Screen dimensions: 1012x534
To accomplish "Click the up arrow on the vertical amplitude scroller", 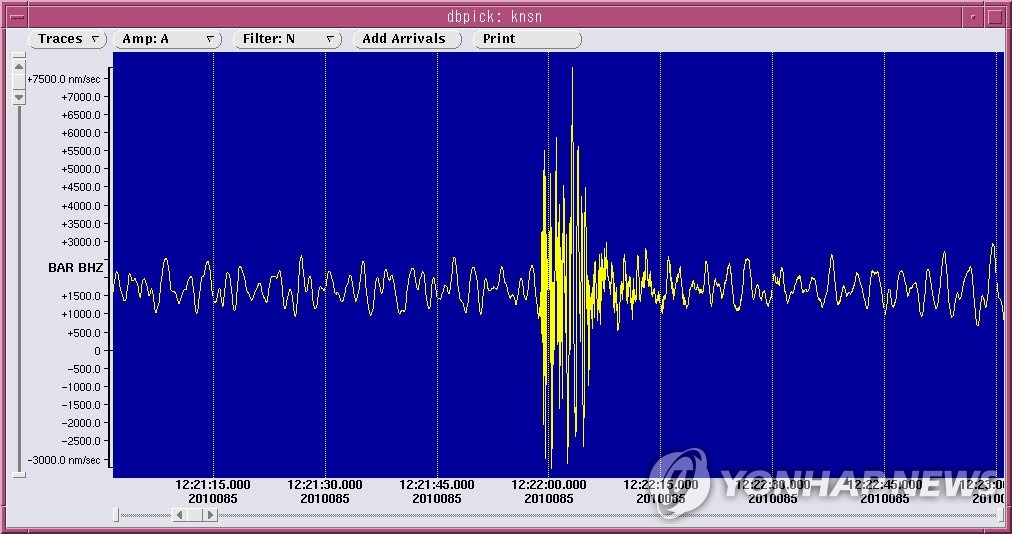I will point(18,66).
